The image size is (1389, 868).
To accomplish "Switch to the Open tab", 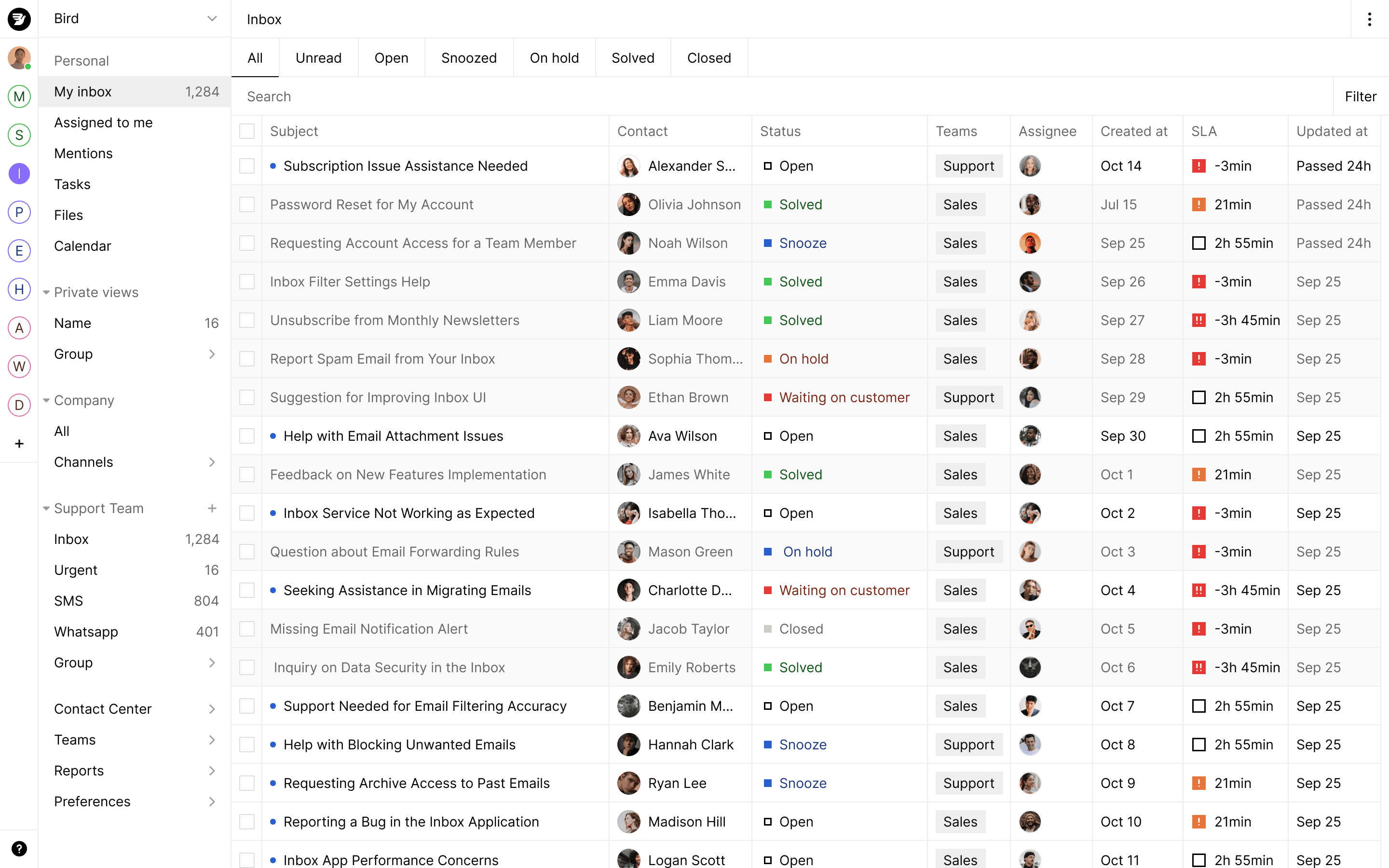I will (392, 58).
